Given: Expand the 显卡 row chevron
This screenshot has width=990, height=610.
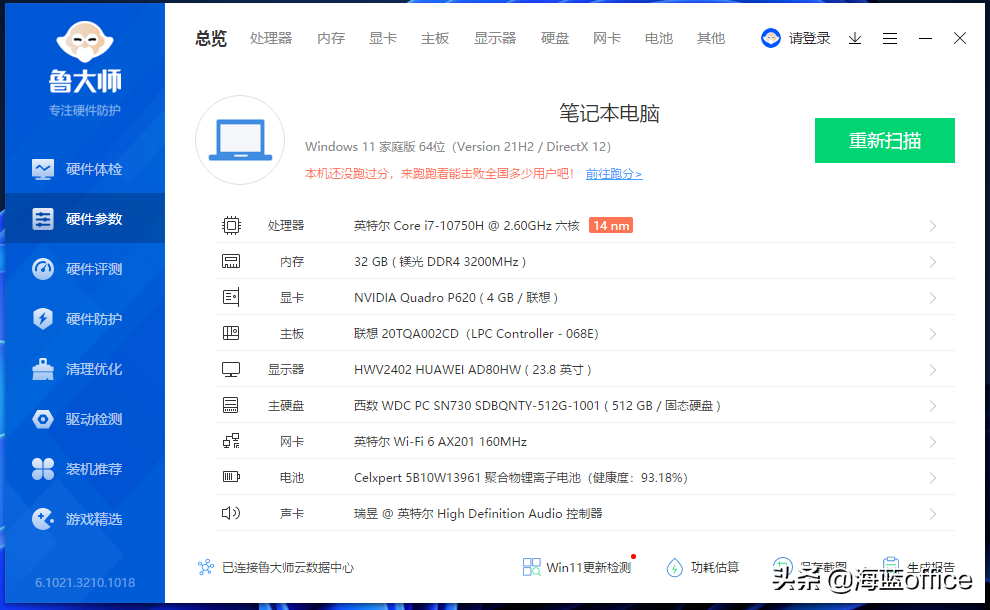Looking at the screenshot, I should point(933,298).
